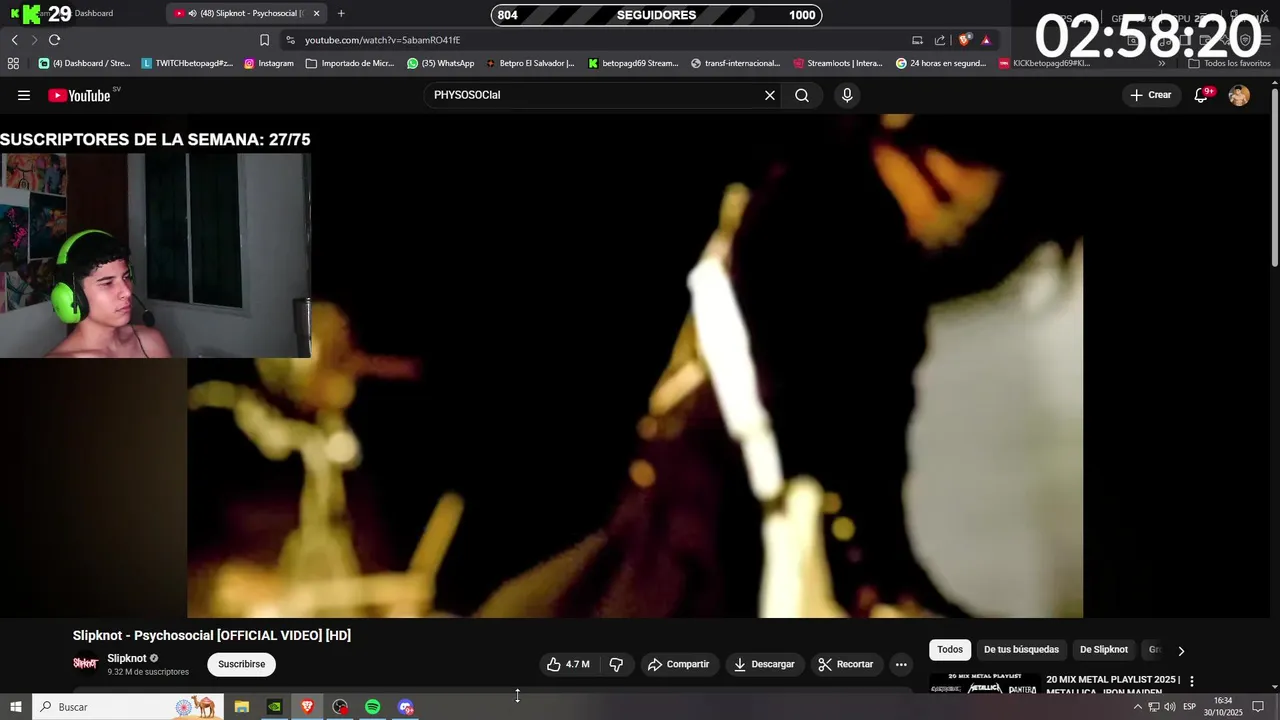Open the transf-internacional bookmark
This screenshot has width=1280, height=720.
coord(735,63)
